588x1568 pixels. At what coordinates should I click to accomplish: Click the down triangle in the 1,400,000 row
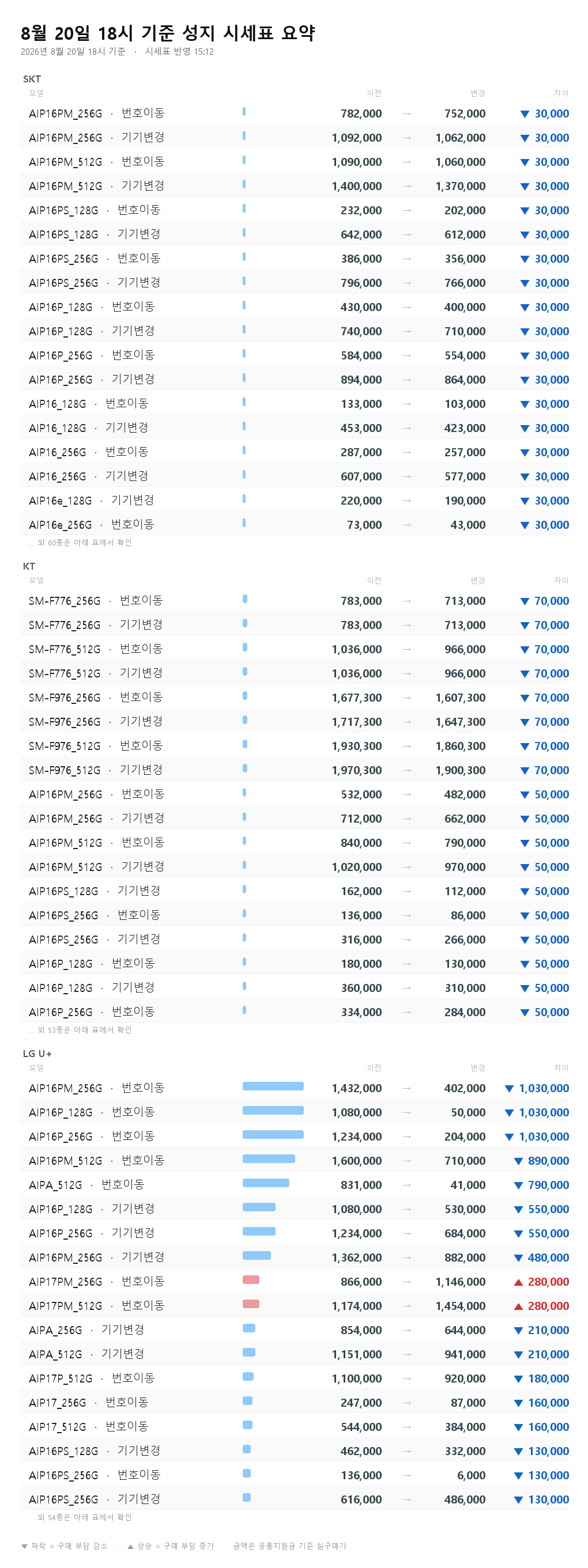525,187
